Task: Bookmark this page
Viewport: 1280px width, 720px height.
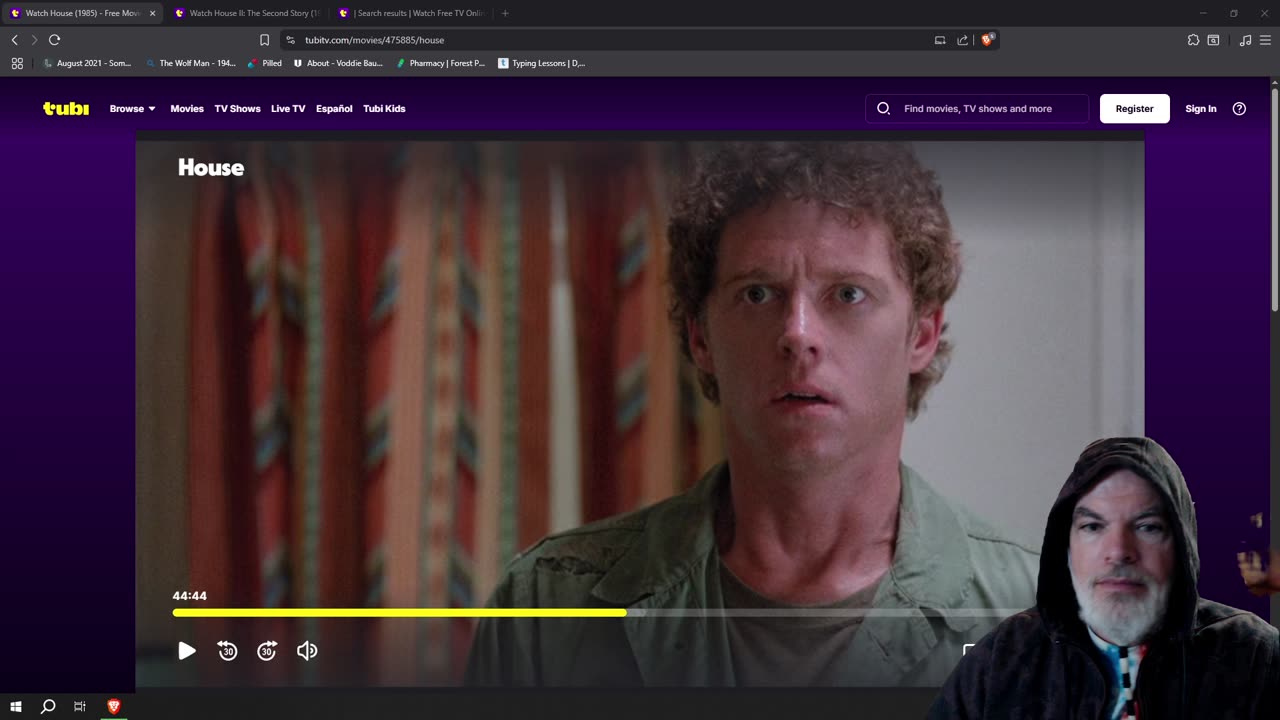Action: pos(264,40)
